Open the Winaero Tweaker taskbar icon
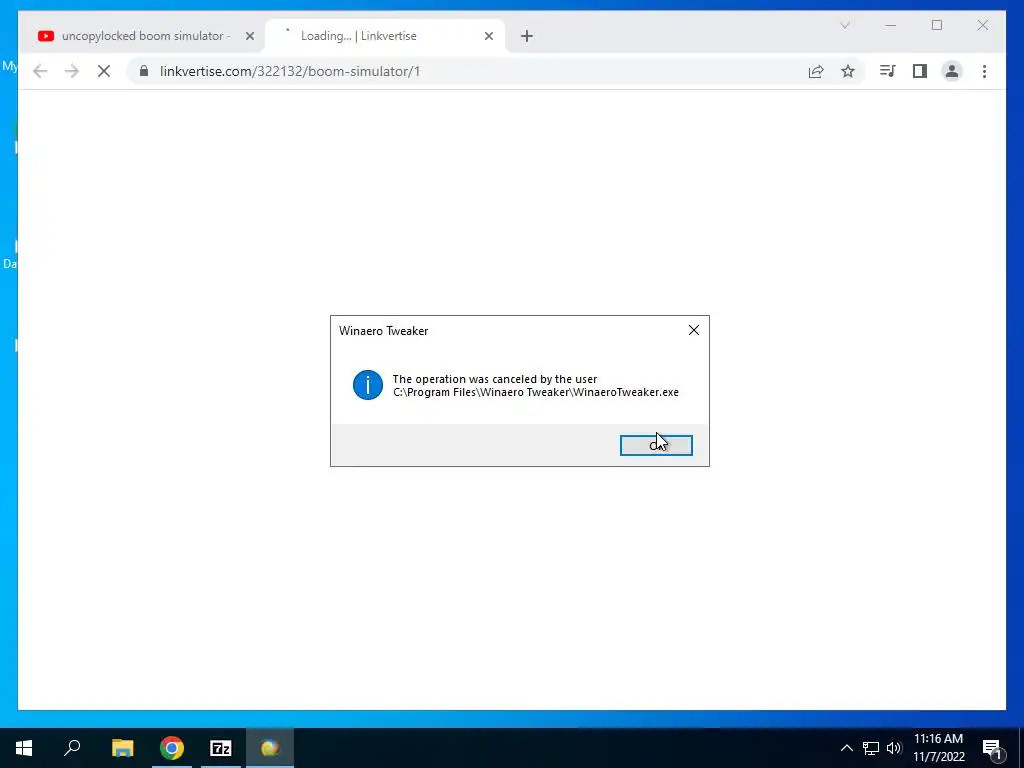 (x=270, y=748)
